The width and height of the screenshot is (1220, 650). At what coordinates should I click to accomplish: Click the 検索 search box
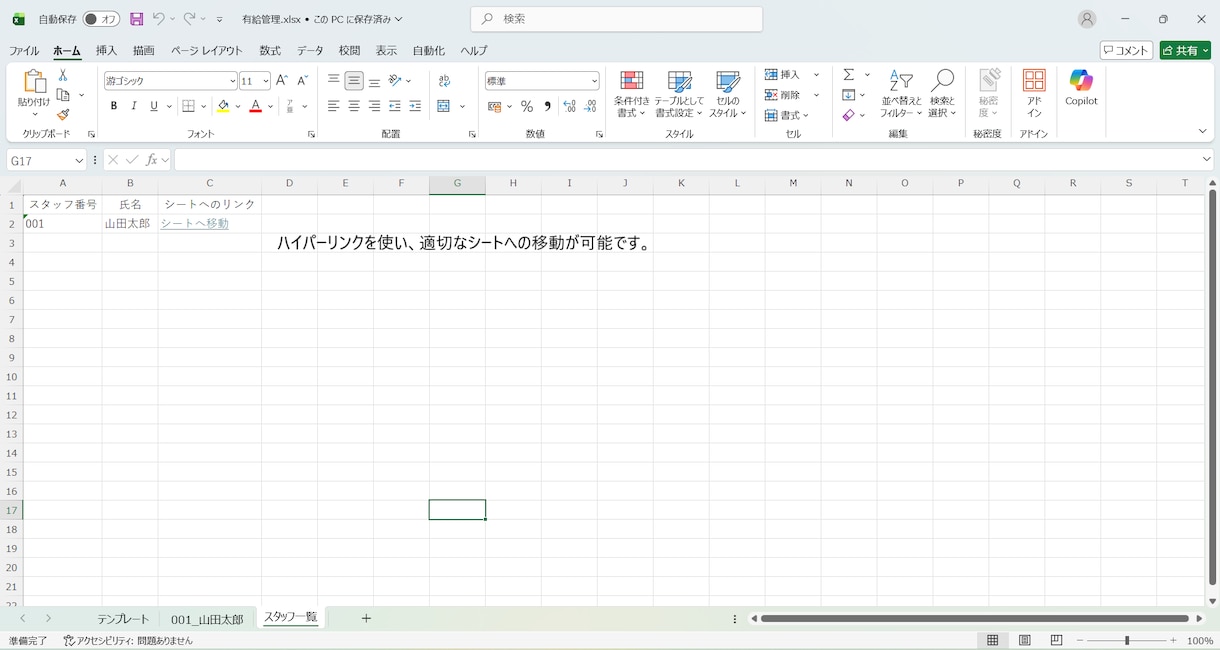coord(617,19)
